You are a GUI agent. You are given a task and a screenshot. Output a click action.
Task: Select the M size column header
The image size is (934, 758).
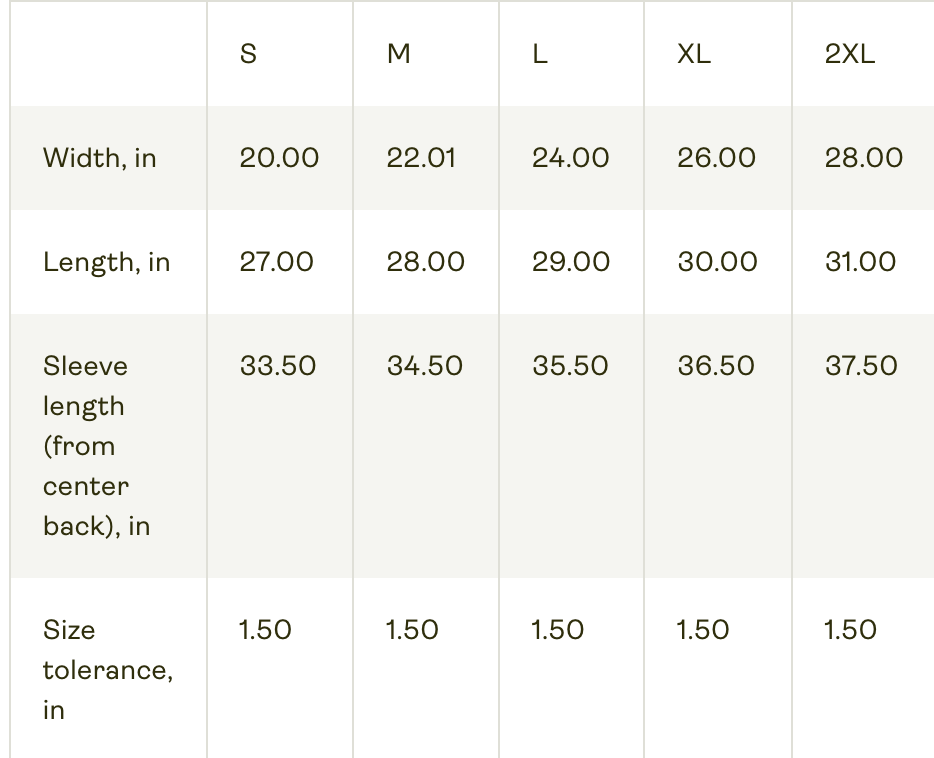[x=399, y=54]
